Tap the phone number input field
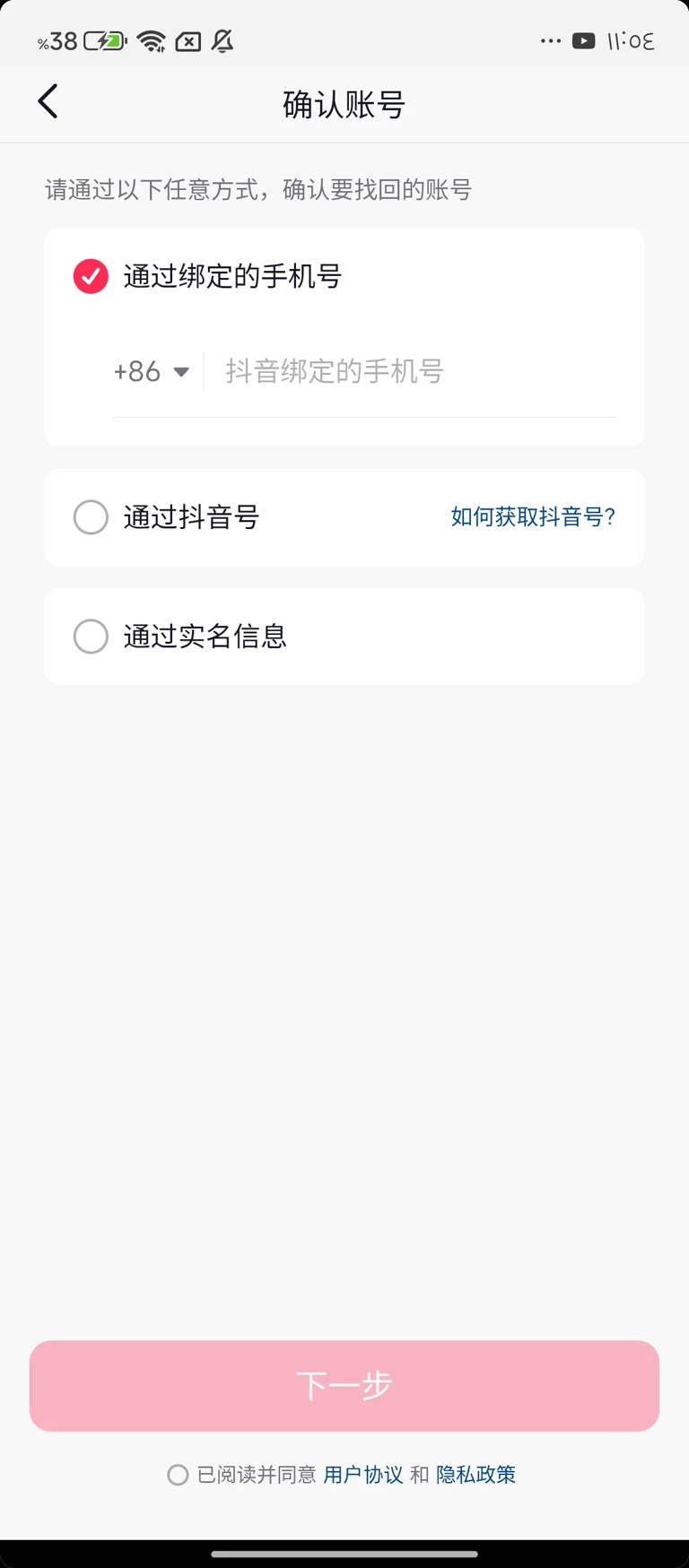Viewport: 689px width, 1568px height. [413, 371]
